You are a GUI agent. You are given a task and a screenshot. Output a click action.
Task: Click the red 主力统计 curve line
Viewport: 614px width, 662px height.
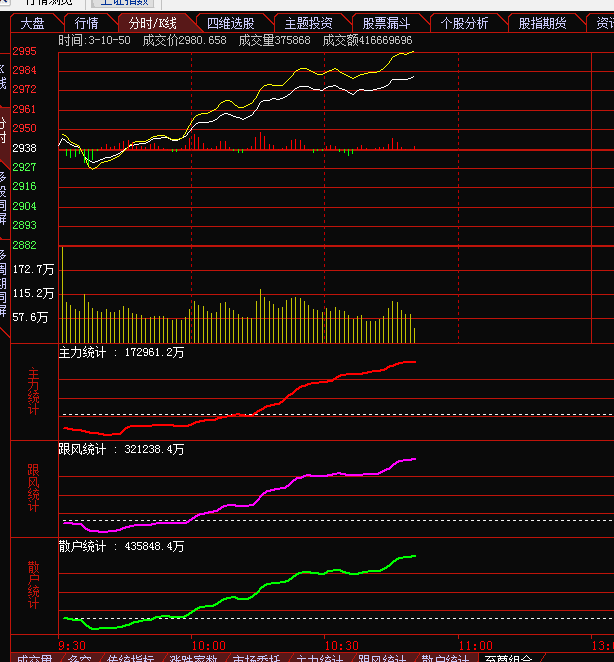pos(300,392)
